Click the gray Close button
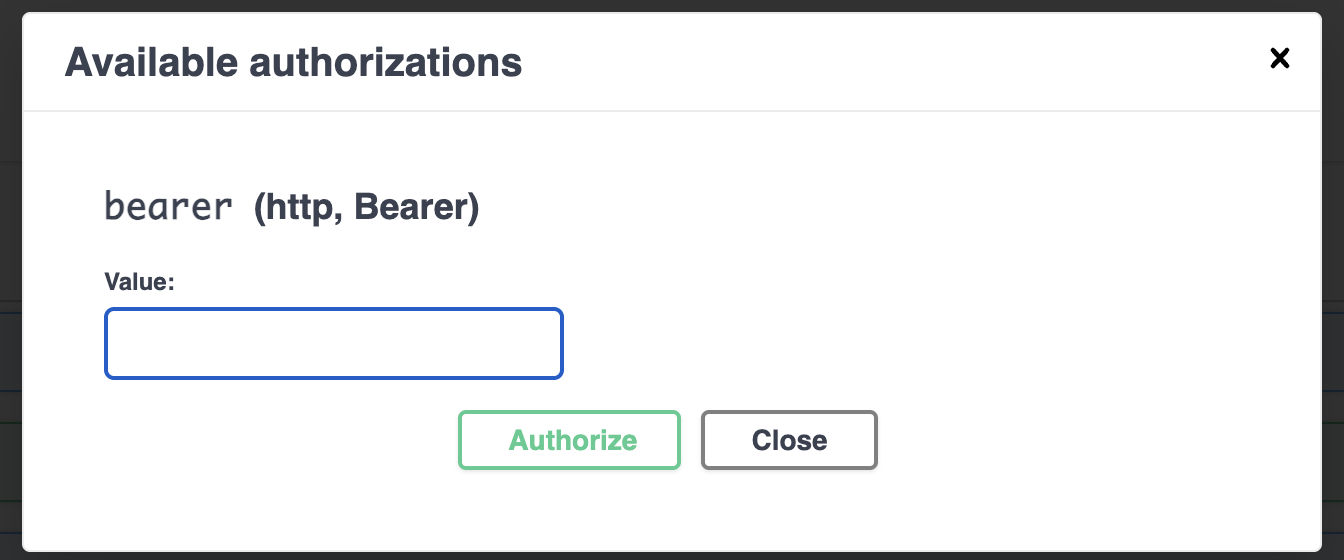The height and width of the screenshot is (560, 1344). point(789,440)
